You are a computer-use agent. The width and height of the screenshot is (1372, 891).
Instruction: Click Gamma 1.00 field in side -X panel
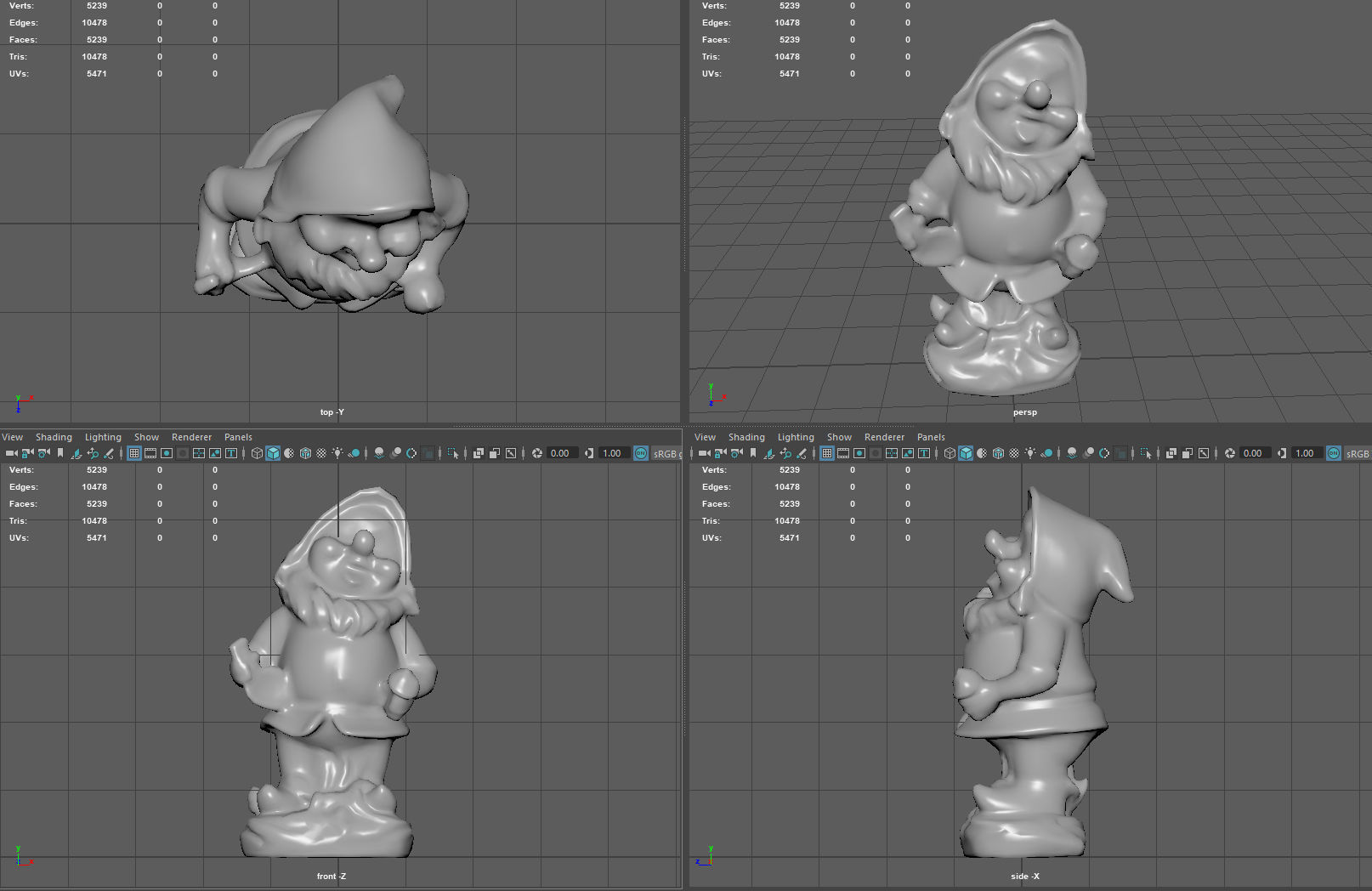1307,453
